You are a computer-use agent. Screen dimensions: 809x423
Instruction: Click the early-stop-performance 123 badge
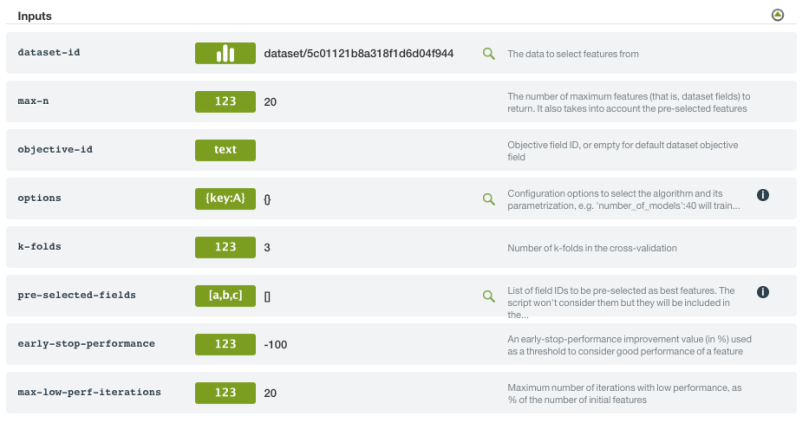pyautogui.click(x=225, y=344)
